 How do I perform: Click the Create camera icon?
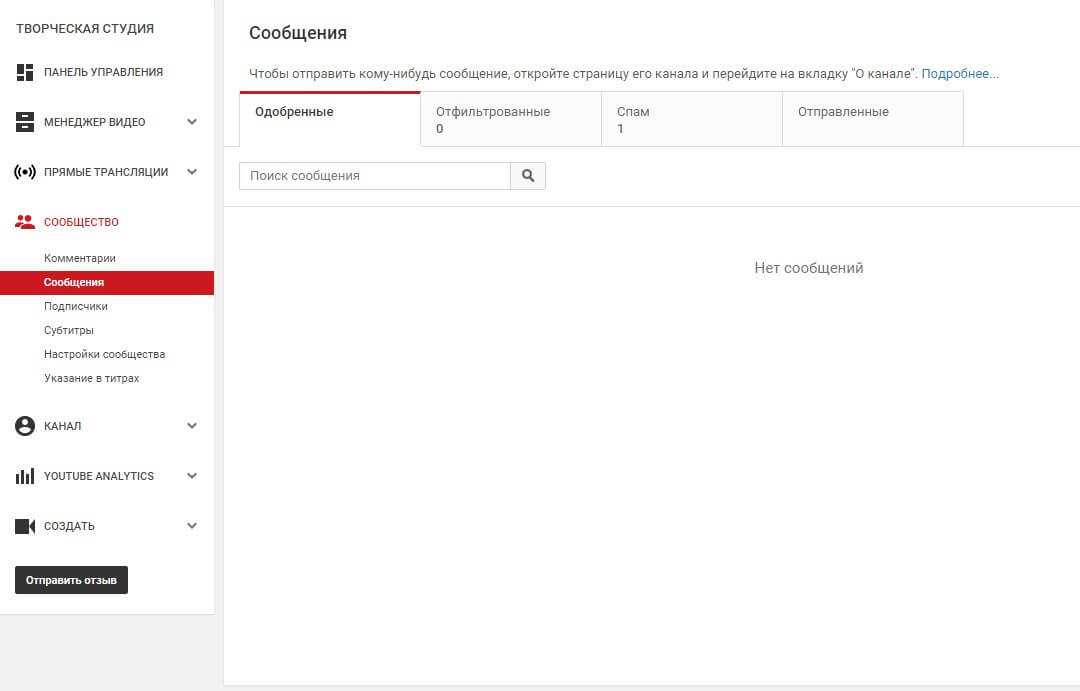click(x=25, y=526)
